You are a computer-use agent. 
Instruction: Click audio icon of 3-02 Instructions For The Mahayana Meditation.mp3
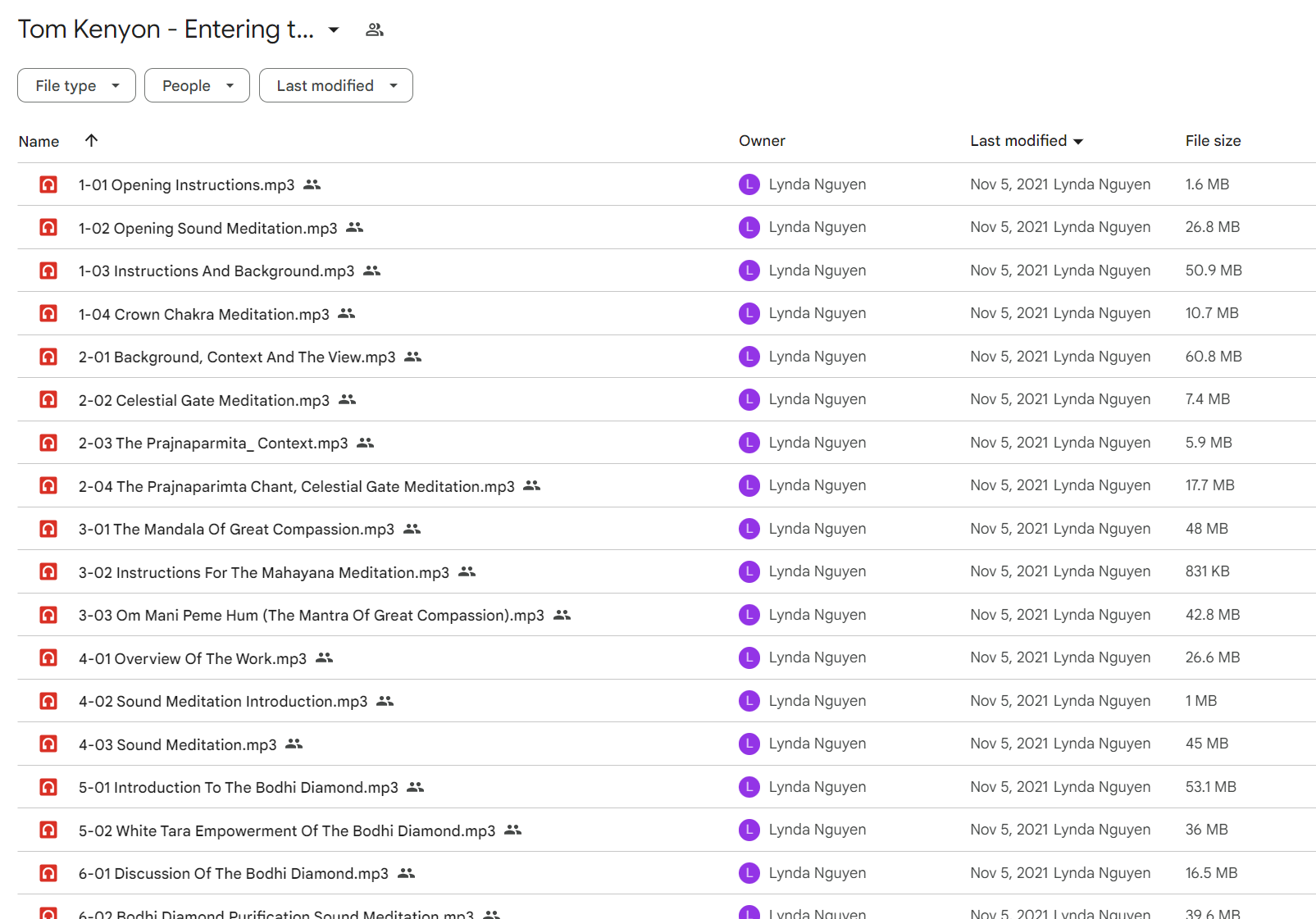click(x=48, y=571)
